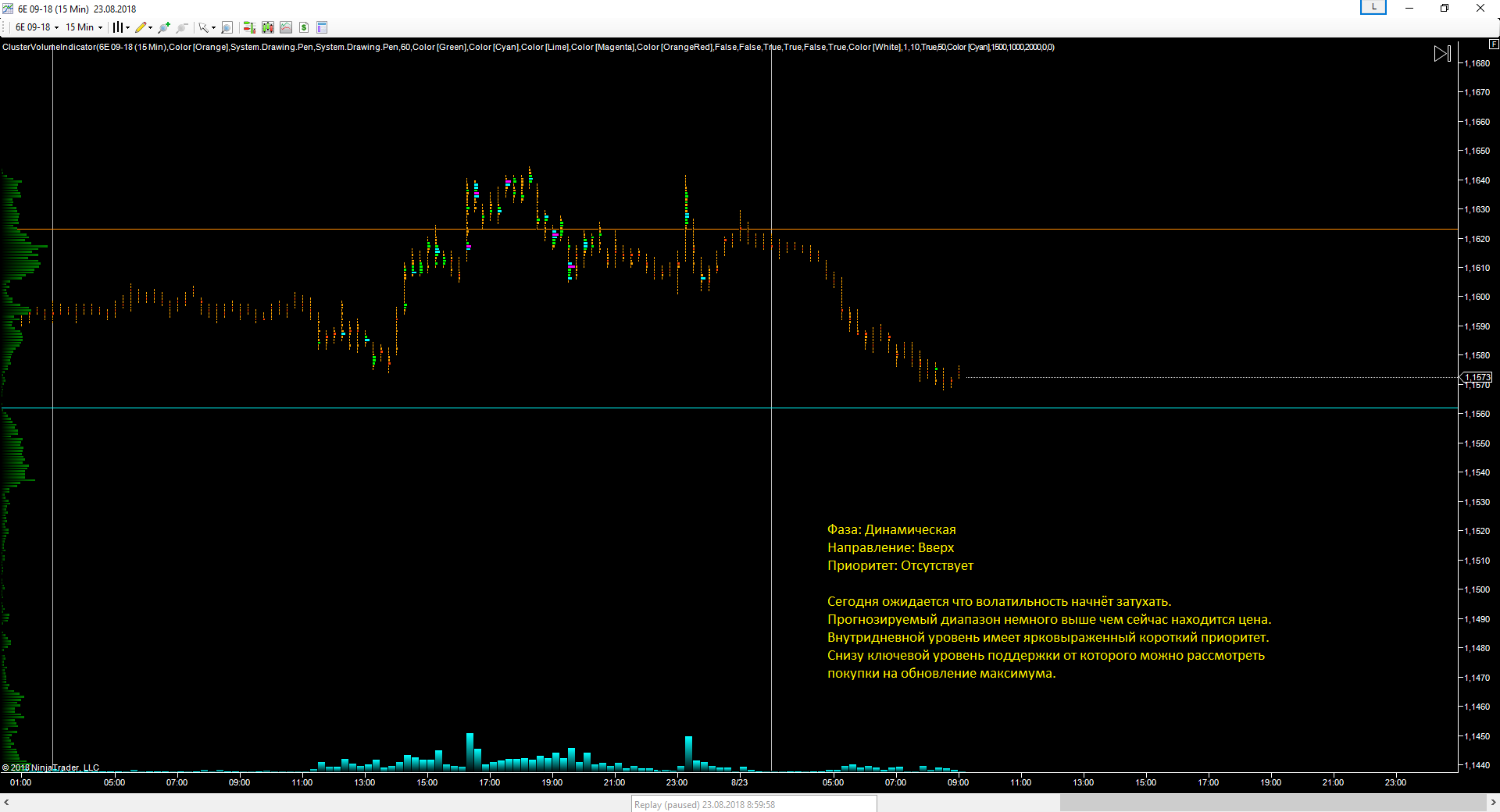The image size is (1500, 812).
Task: Click the scrollbar left arrow
Action: tap(6, 803)
